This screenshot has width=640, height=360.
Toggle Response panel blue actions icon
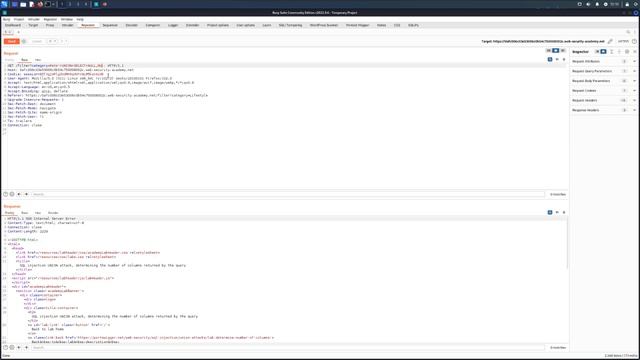[550, 212]
